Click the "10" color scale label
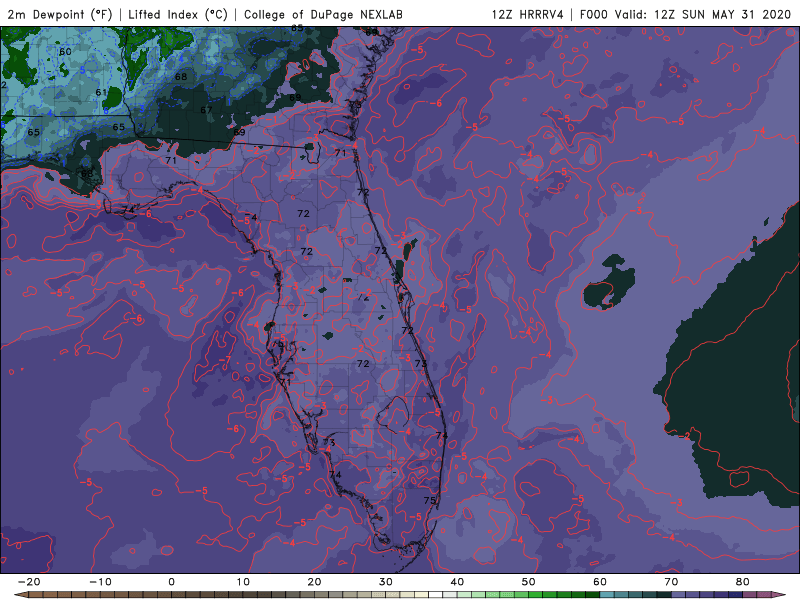This screenshot has height=600, width=800. point(243,582)
